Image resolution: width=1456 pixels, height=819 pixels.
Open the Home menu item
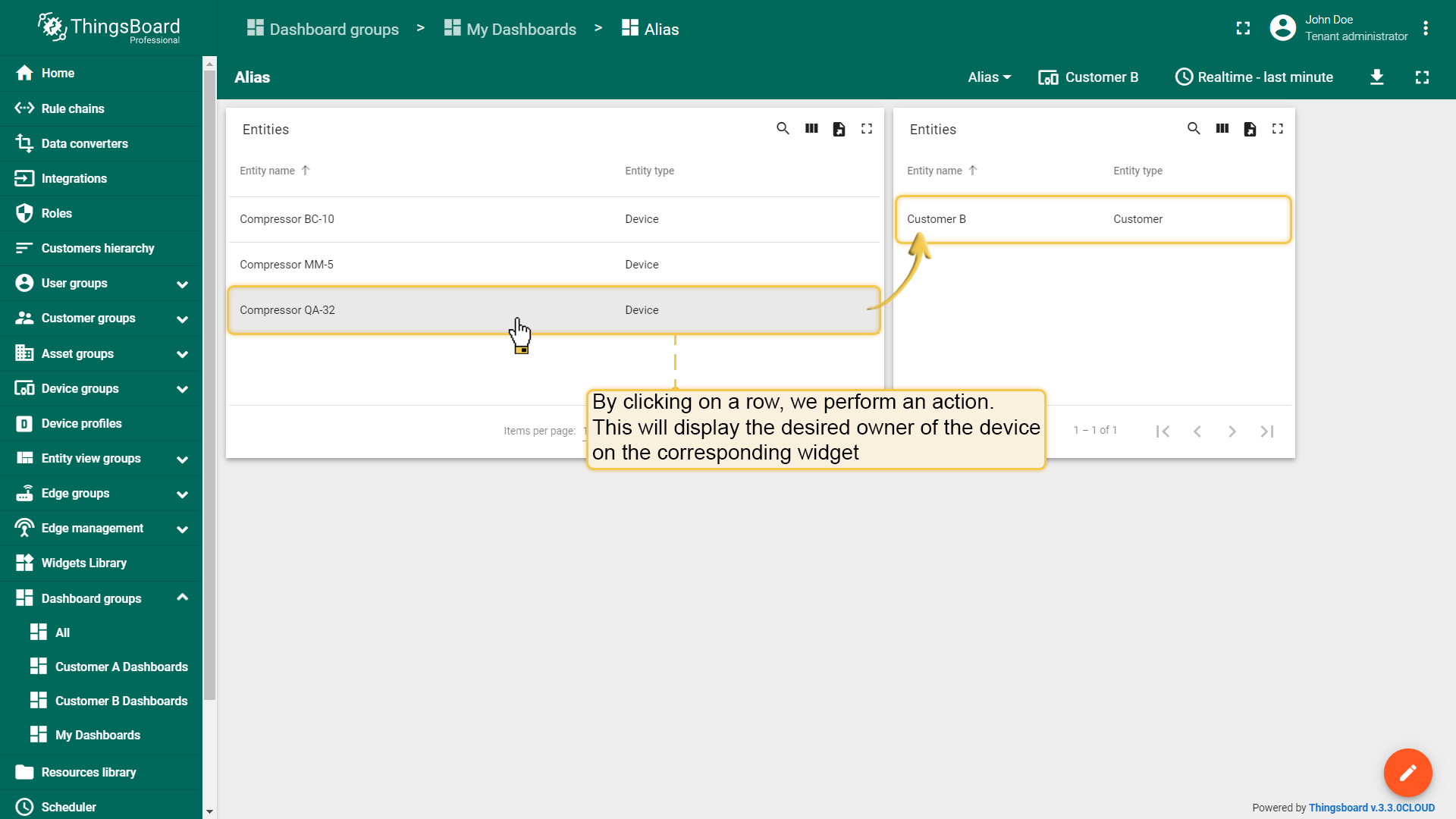[x=101, y=73]
